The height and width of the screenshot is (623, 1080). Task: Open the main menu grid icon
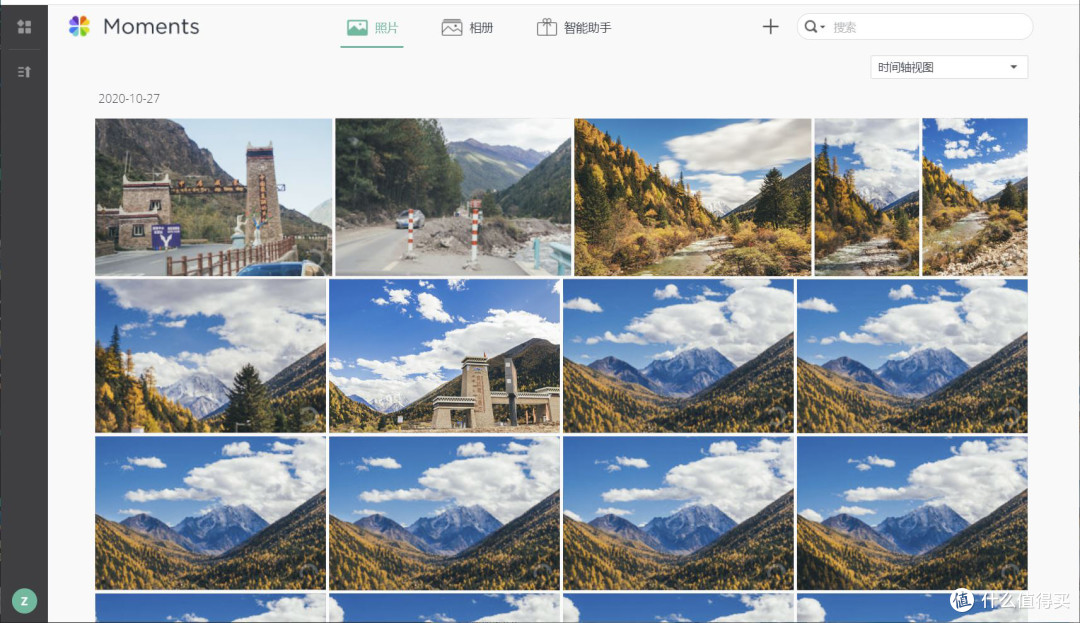coord(24,27)
